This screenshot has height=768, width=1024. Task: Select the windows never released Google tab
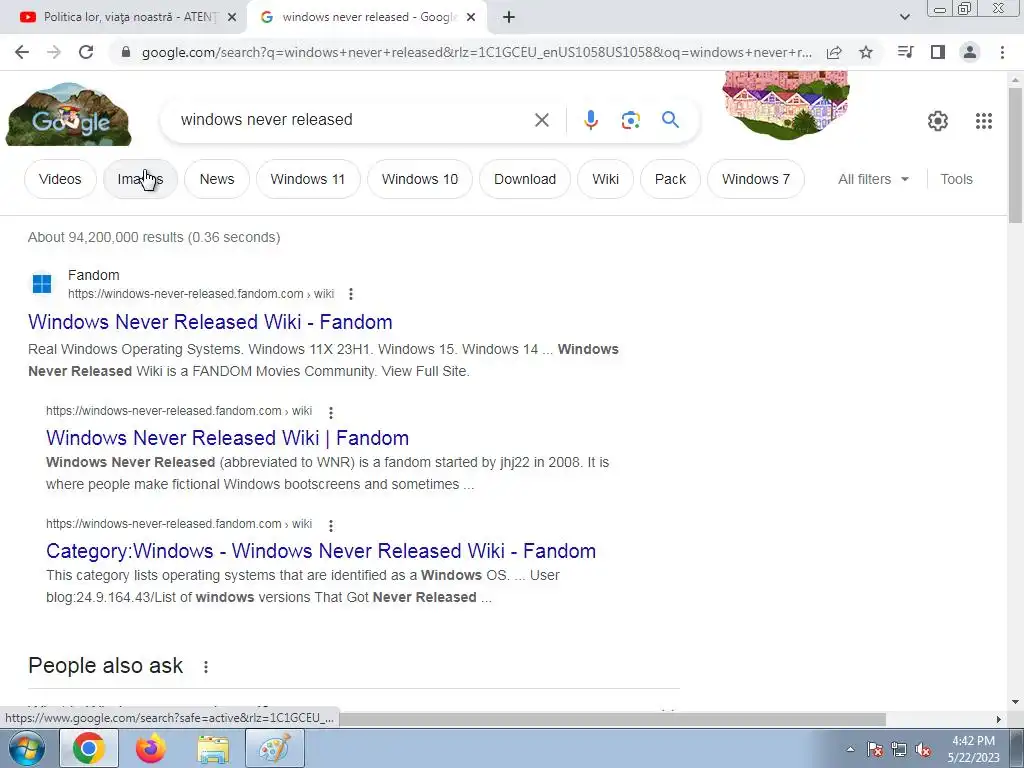[x=367, y=18]
